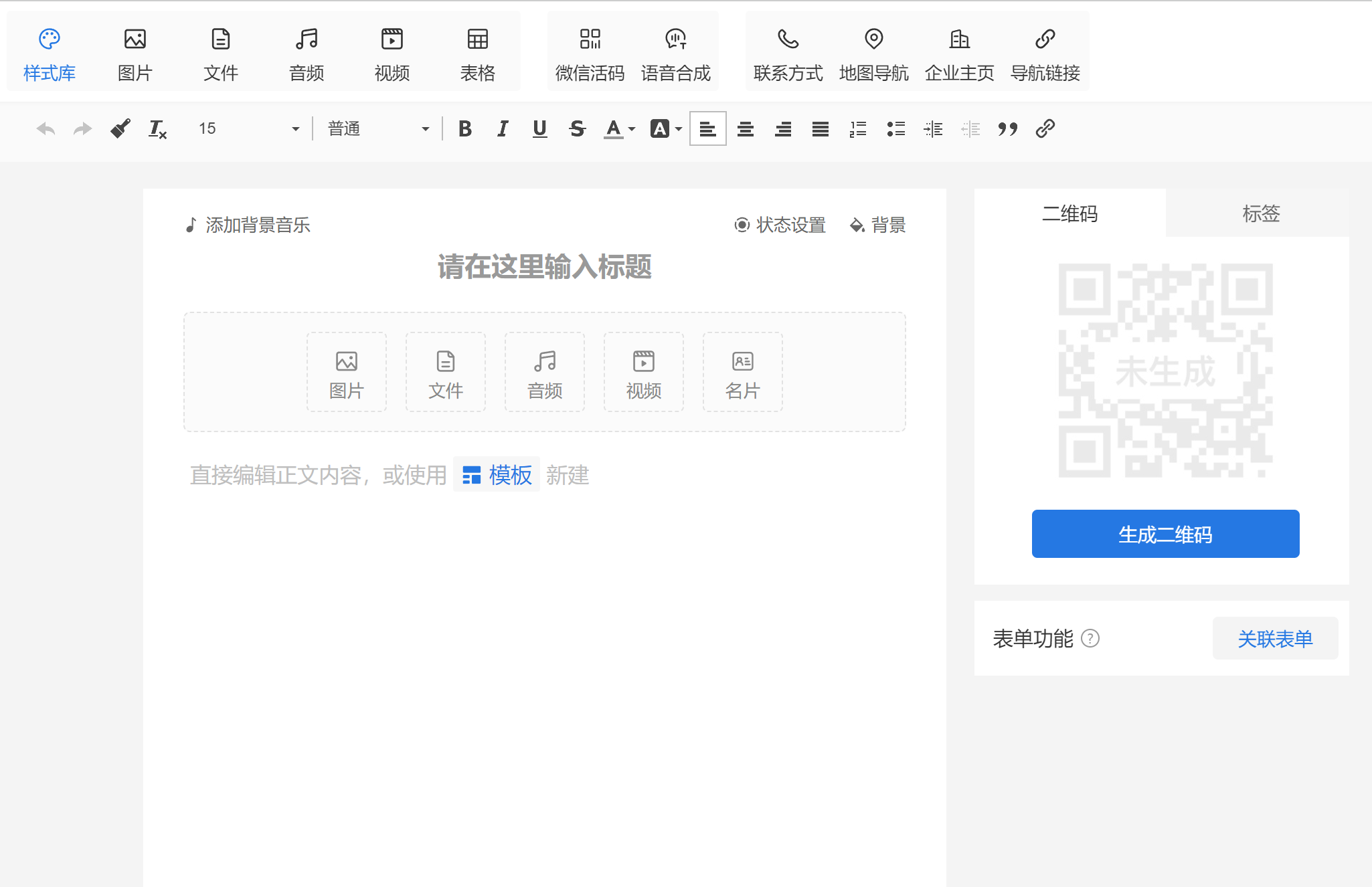Justify text alignment
1372x887 pixels.
click(x=821, y=128)
